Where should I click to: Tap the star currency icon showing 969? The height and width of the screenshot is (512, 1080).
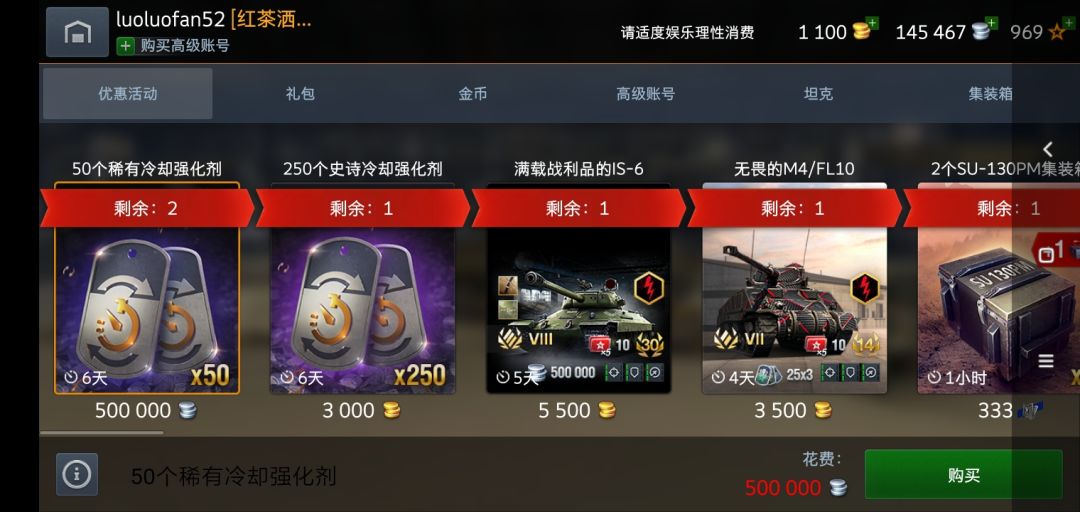pos(1057,32)
